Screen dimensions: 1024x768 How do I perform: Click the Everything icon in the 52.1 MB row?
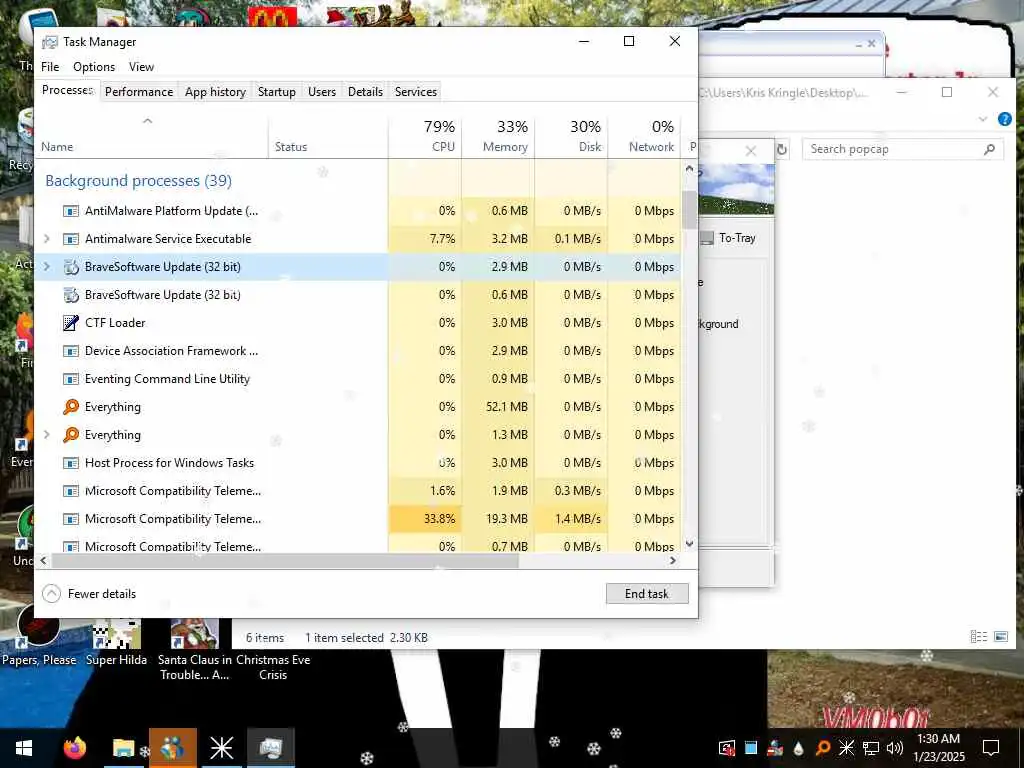71,407
